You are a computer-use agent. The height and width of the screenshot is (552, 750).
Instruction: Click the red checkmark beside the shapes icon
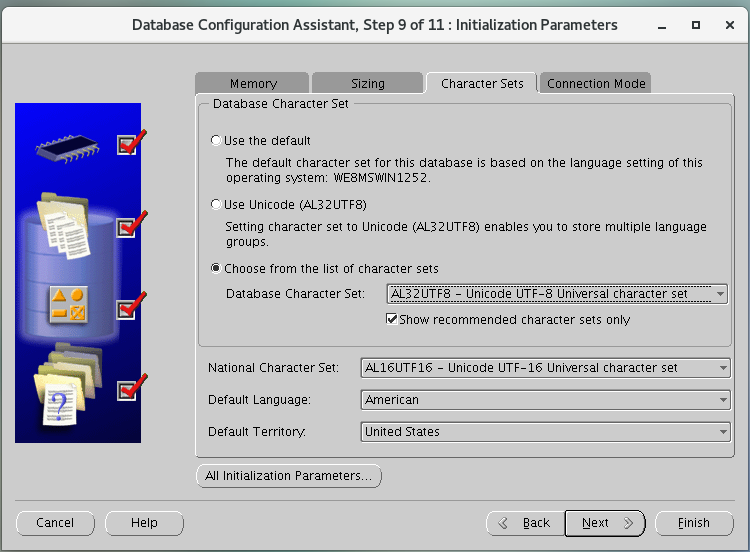[132, 305]
